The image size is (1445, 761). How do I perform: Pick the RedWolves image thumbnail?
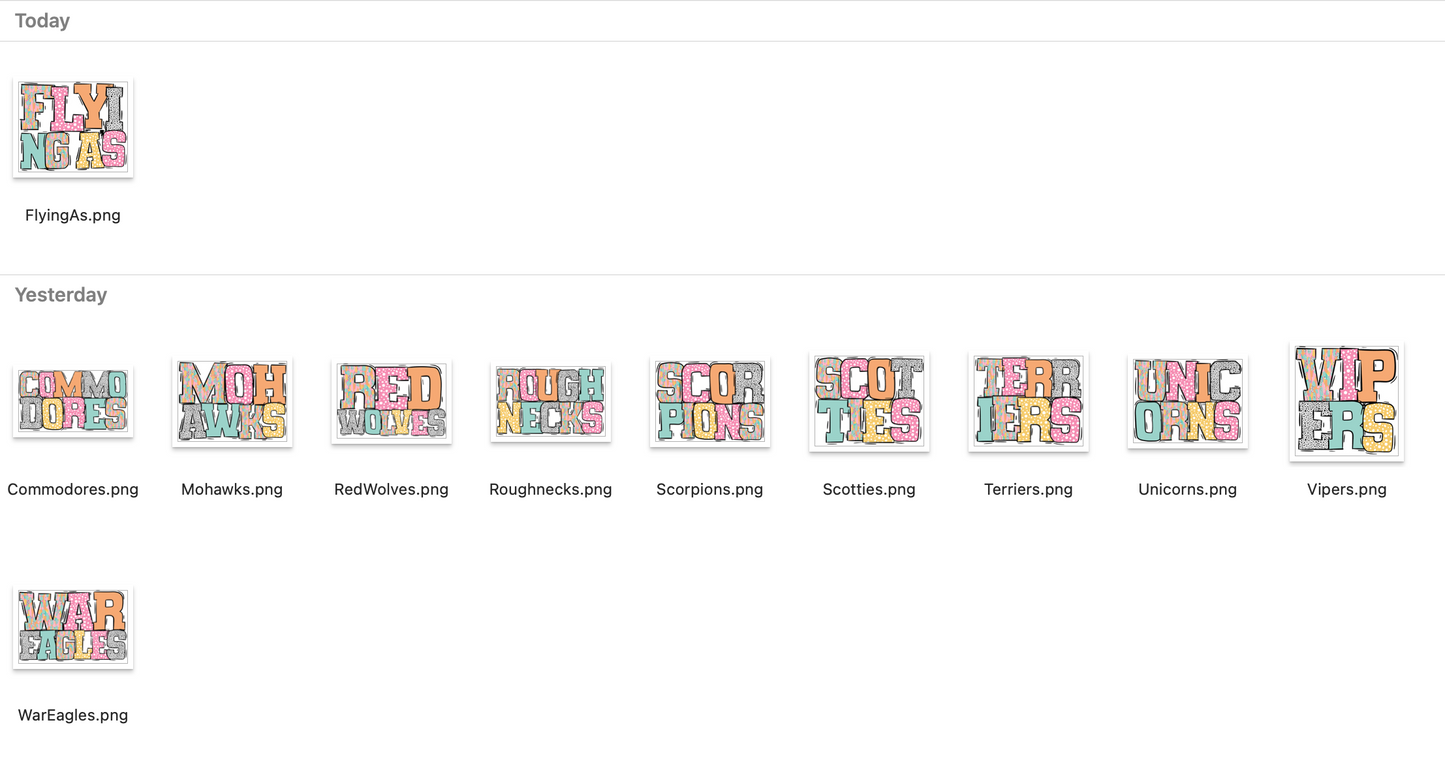point(391,401)
